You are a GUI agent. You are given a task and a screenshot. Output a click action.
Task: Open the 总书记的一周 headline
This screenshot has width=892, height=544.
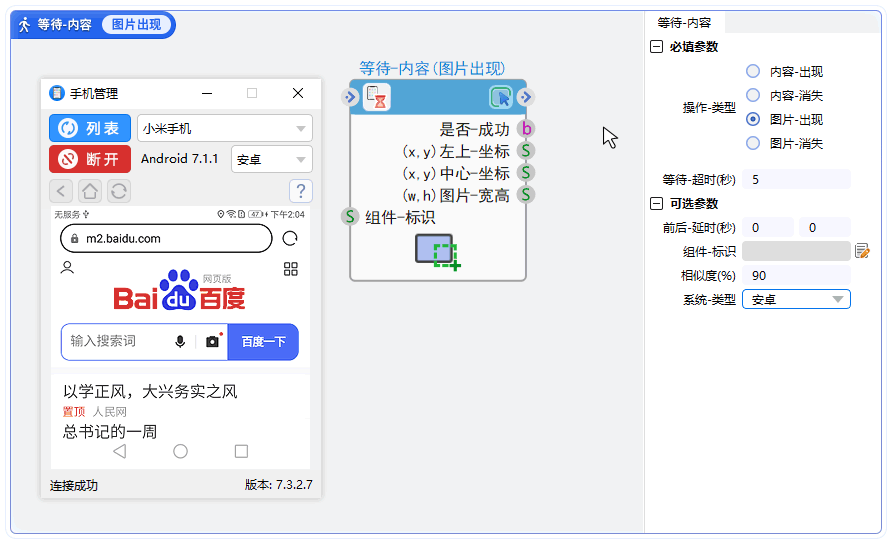(x=110, y=431)
